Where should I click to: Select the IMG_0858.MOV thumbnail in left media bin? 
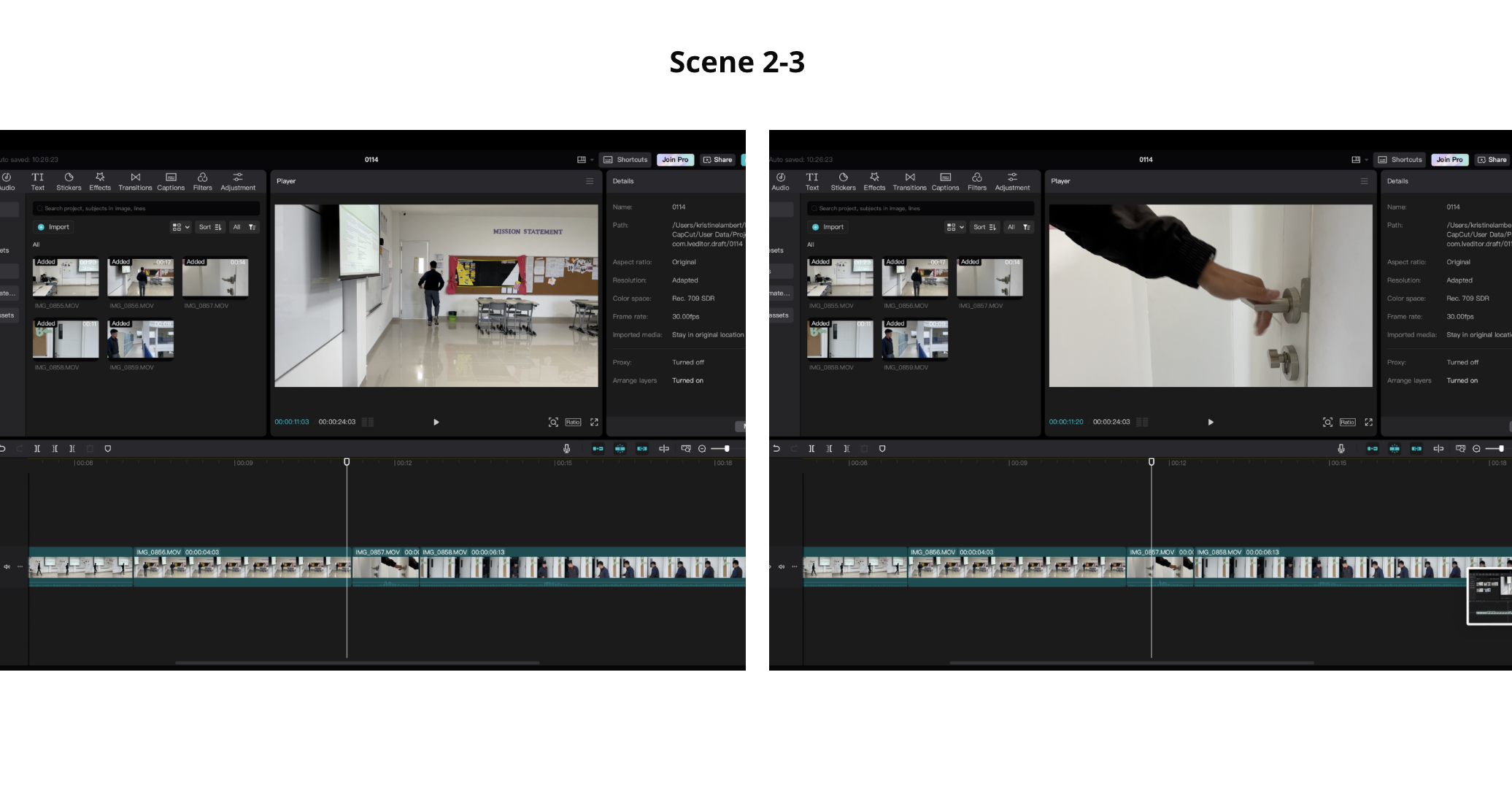pos(66,340)
